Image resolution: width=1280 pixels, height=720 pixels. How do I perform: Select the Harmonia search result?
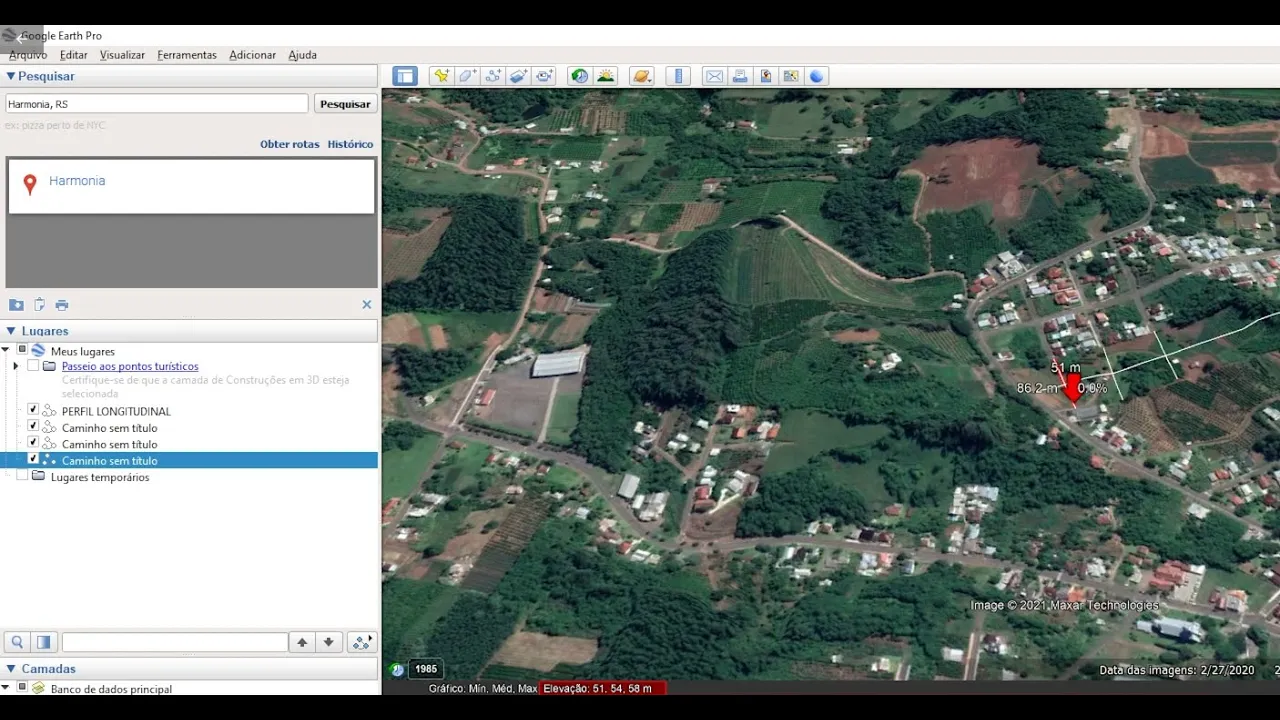pyautogui.click(x=191, y=185)
